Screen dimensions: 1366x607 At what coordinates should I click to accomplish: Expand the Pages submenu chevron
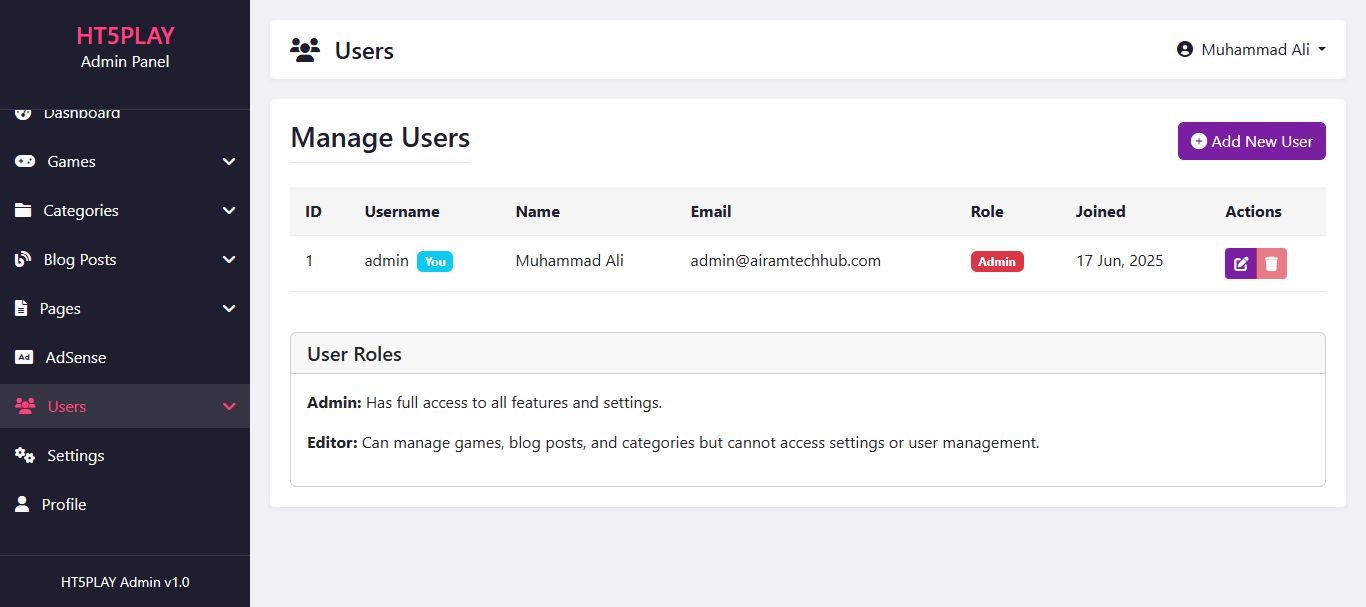pyautogui.click(x=229, y=308)
